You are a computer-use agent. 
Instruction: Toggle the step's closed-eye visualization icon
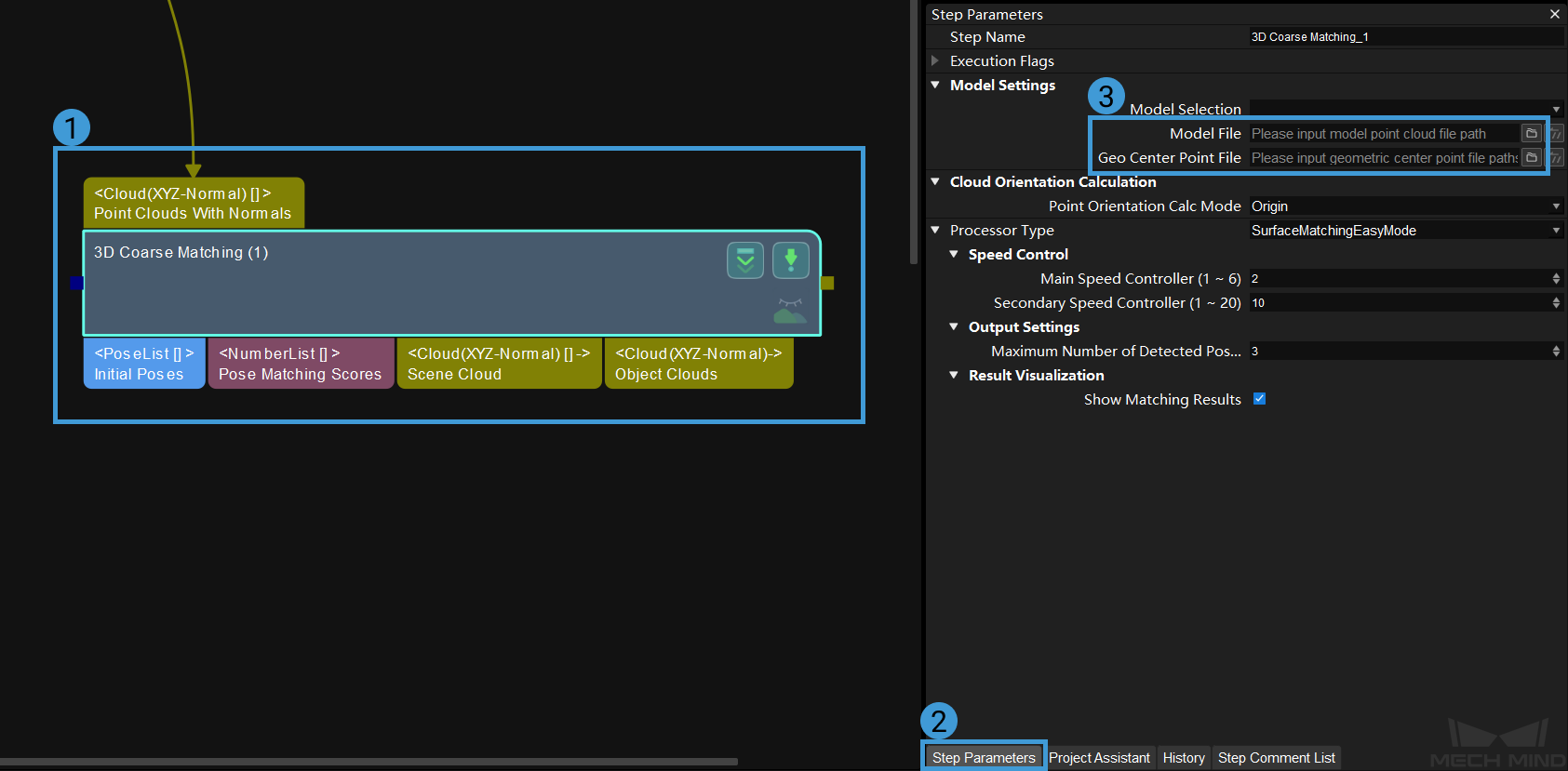point(790,311)
